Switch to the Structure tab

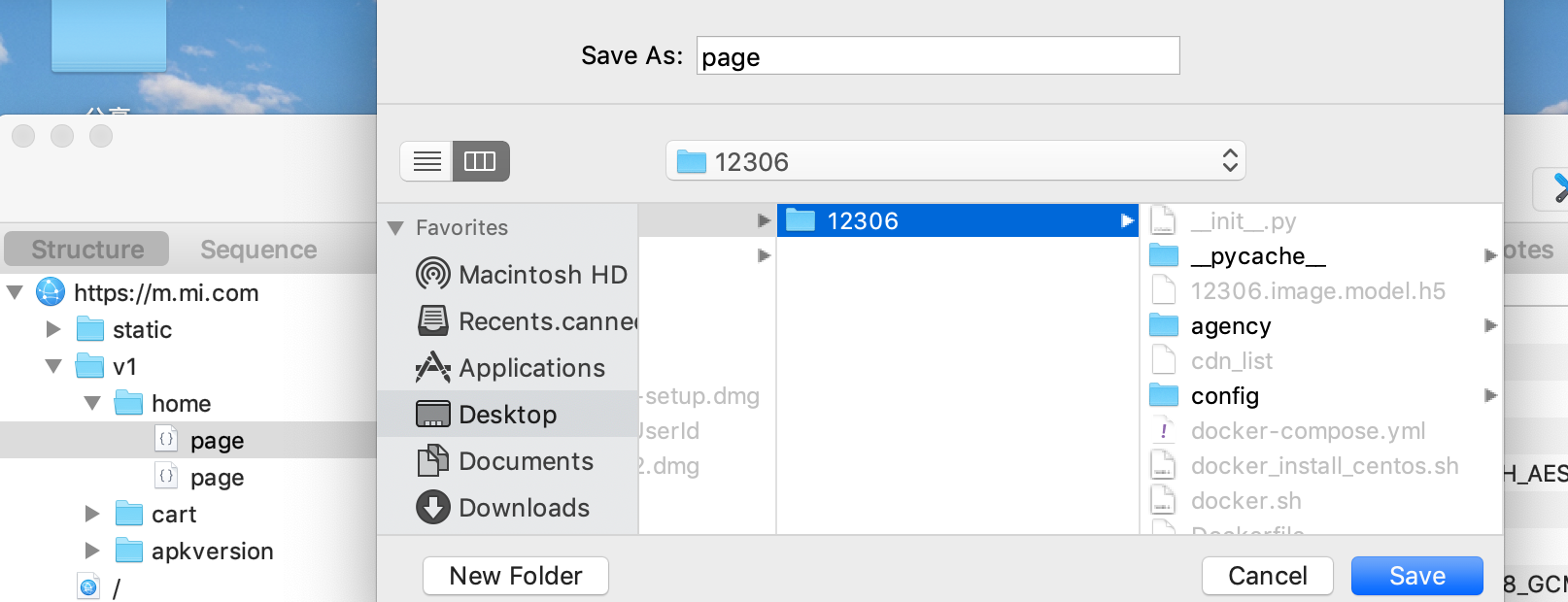tap(87, 250)
